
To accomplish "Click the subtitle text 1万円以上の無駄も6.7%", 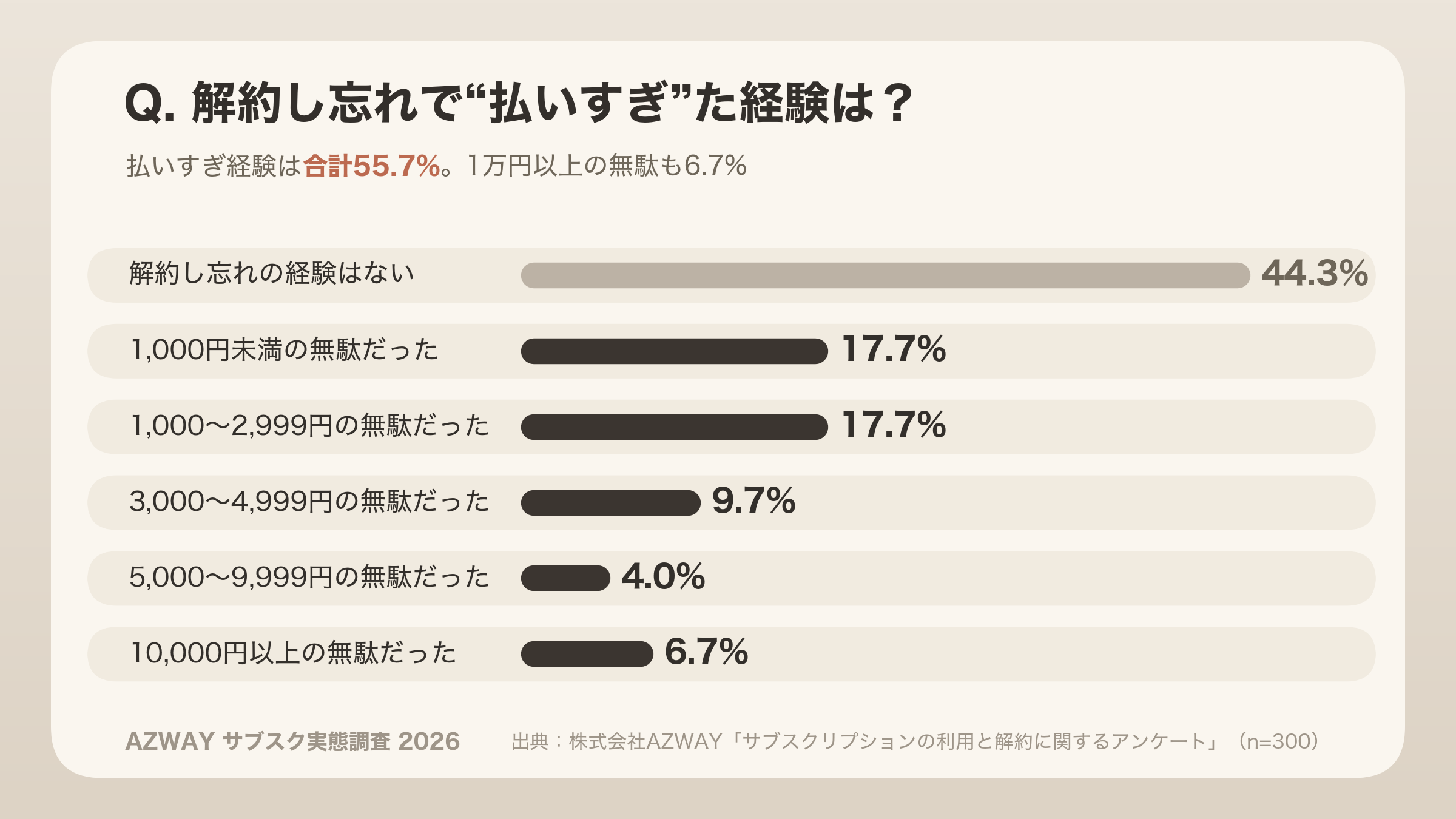I will [607, 166].
